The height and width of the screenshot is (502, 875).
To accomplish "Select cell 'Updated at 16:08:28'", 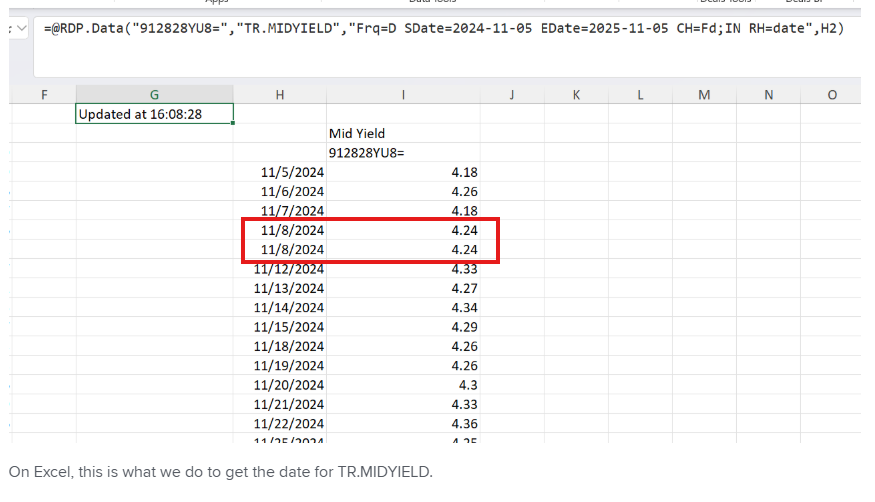I will pos(155,114).
